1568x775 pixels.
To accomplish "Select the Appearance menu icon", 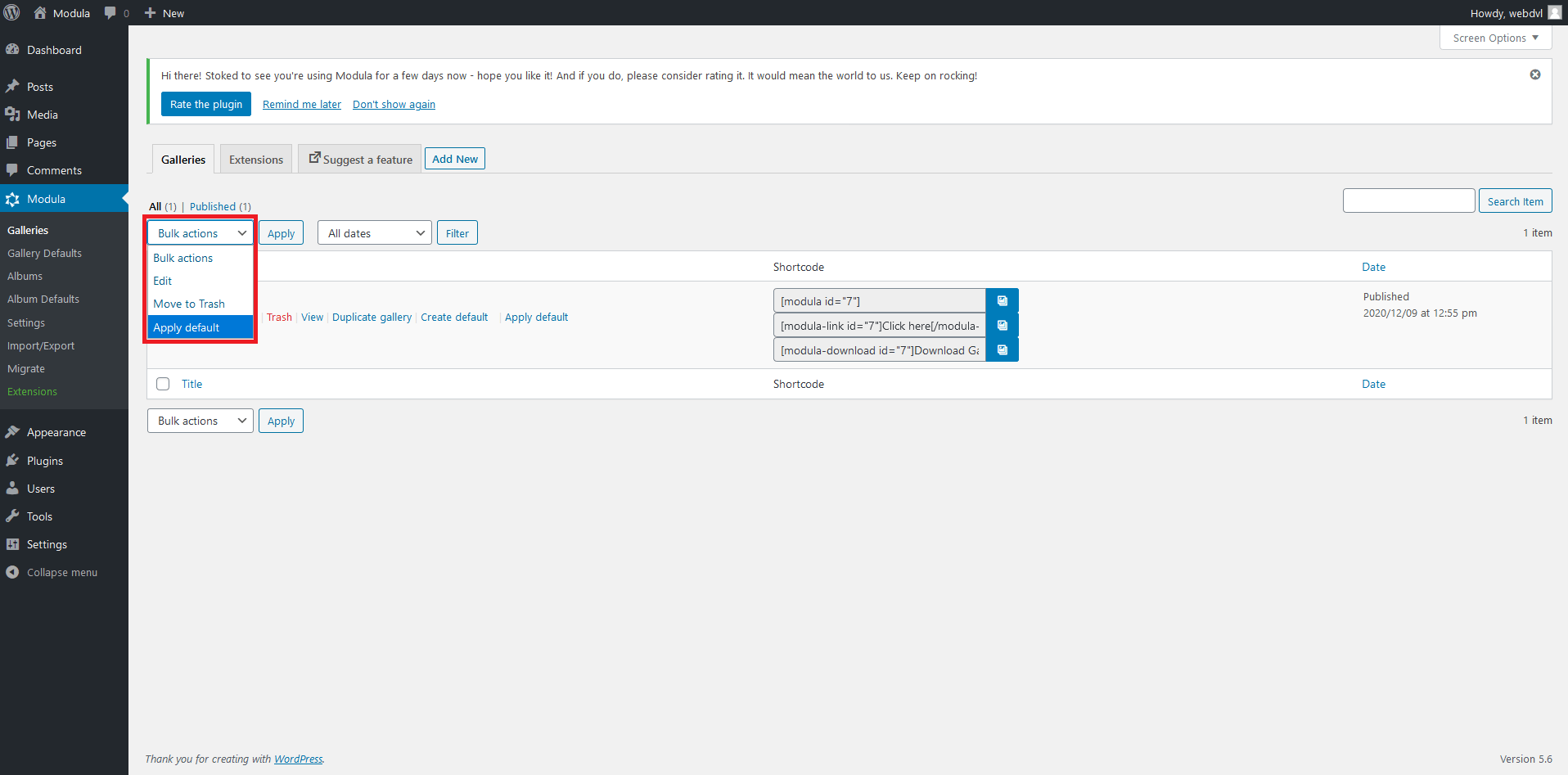I will (x=13, y=431).
